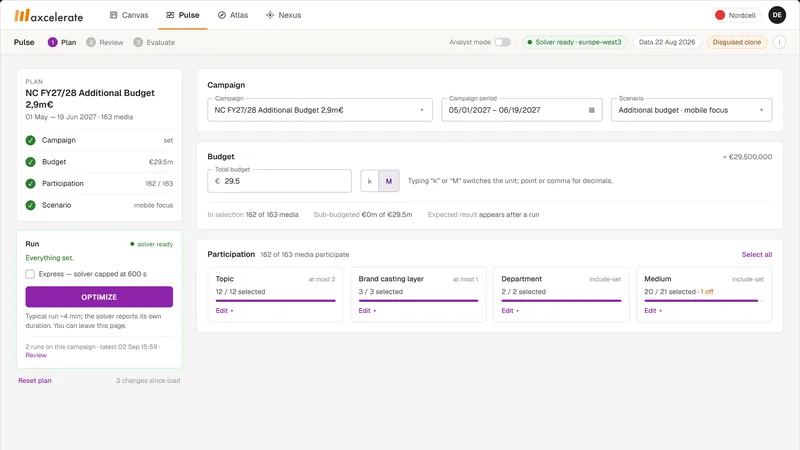
Task: Click the Medium selection progress bar
Action: 704,301
